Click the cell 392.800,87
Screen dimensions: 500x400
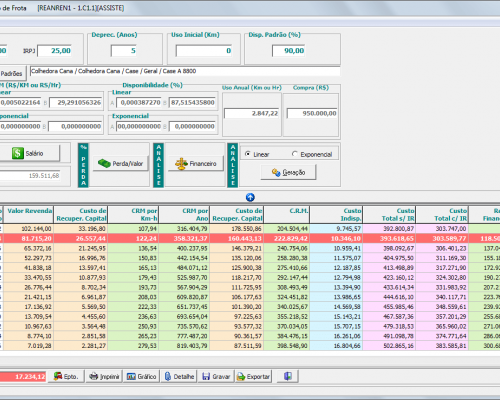pos(389,229)
